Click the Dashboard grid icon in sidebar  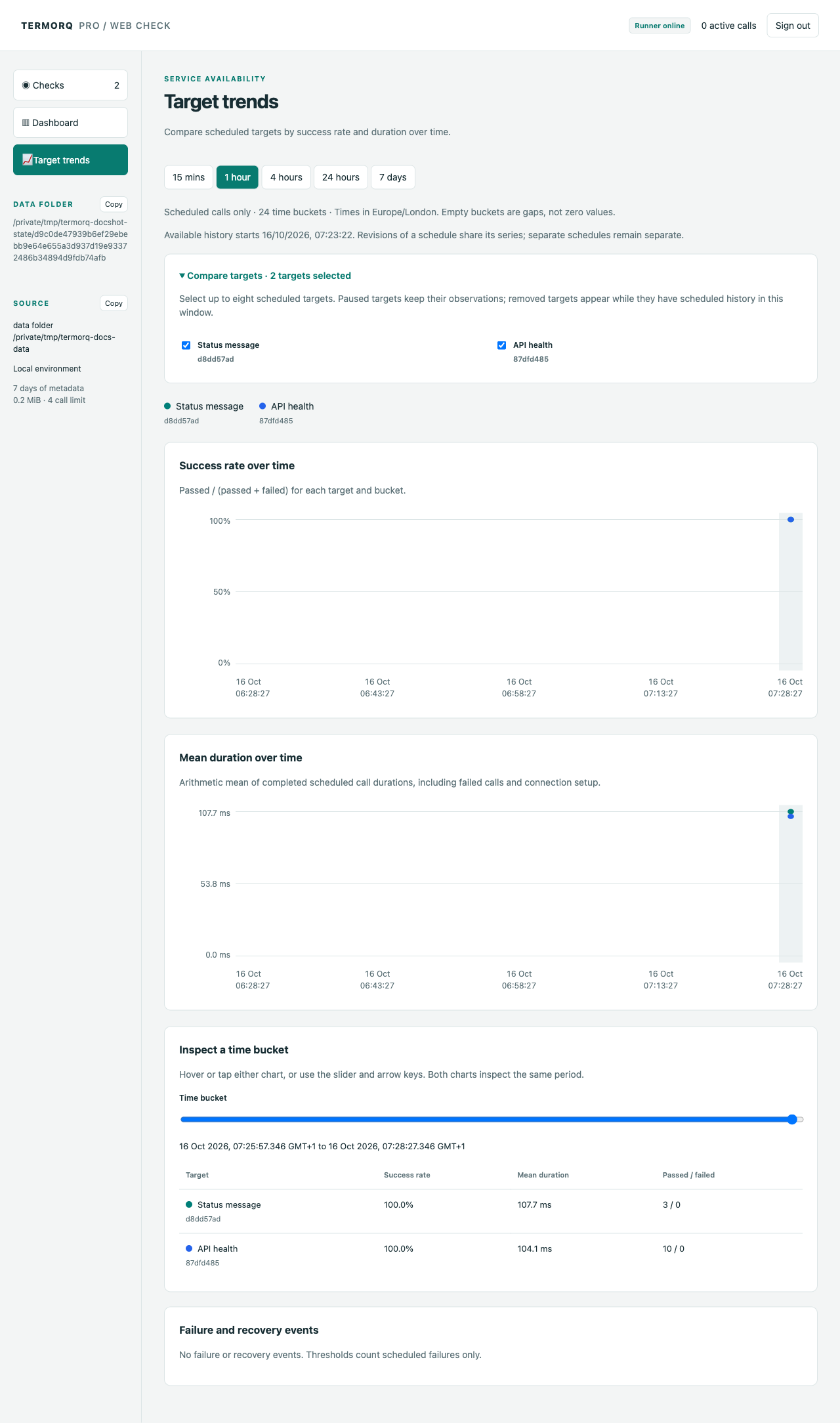26,123
